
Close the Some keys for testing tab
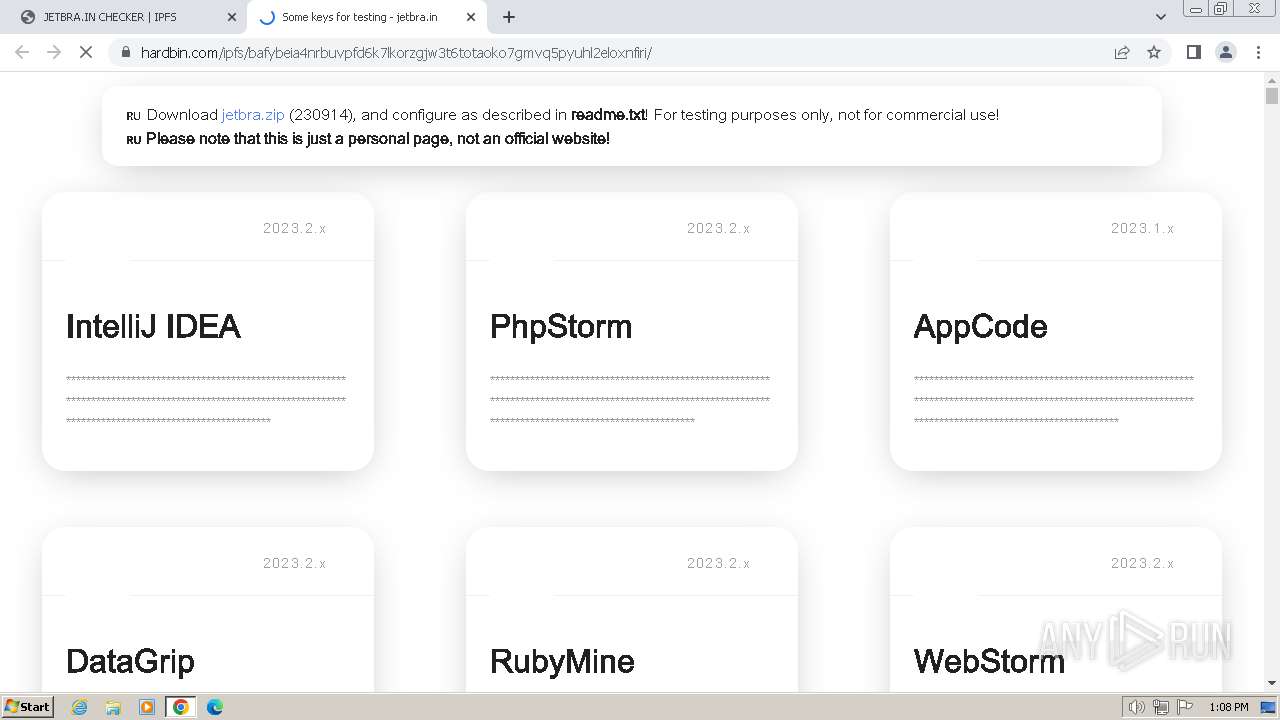470,17
